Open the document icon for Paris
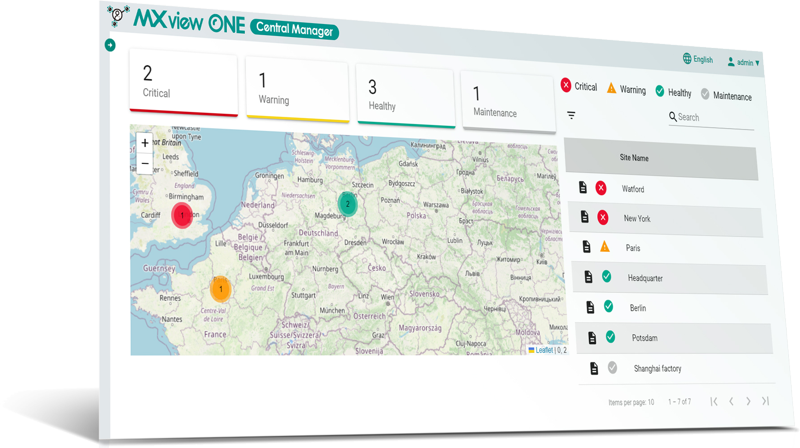This screenshot has width=800, height=448. pos(586,246)
